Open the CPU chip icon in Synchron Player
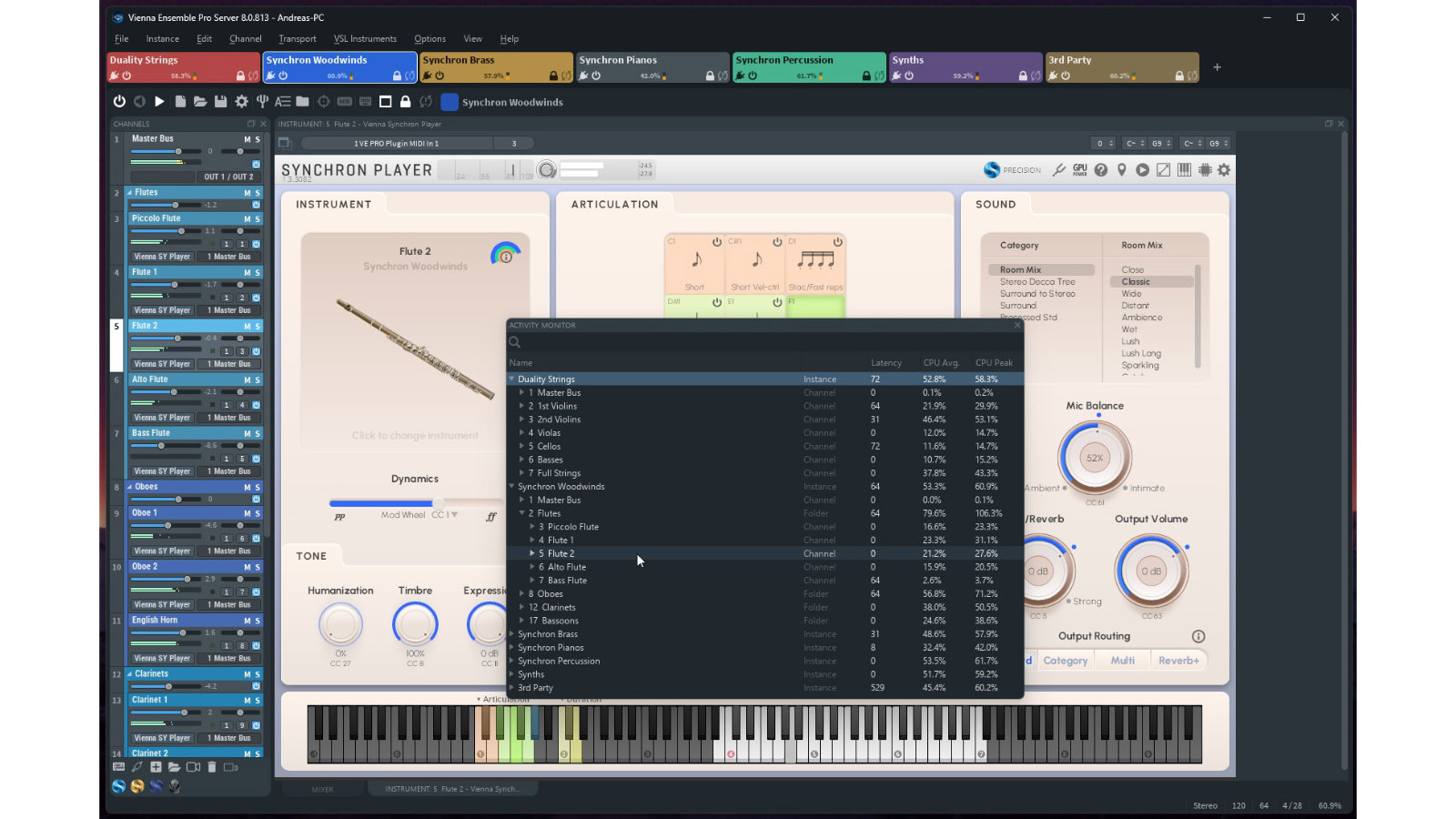This screenshot has width=1456, height=819. pos(1205,170)
